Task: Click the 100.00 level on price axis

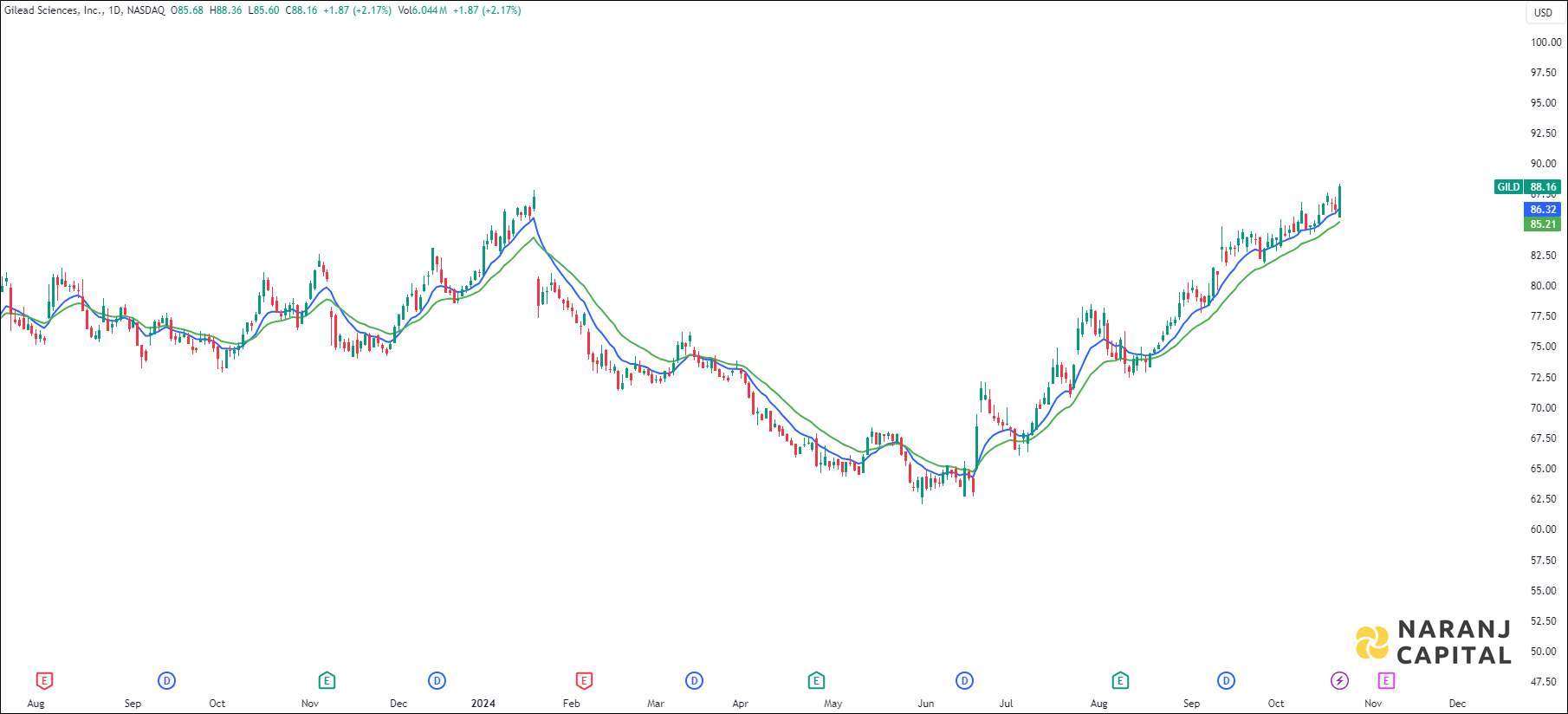Action: [x=1545, y=42]
